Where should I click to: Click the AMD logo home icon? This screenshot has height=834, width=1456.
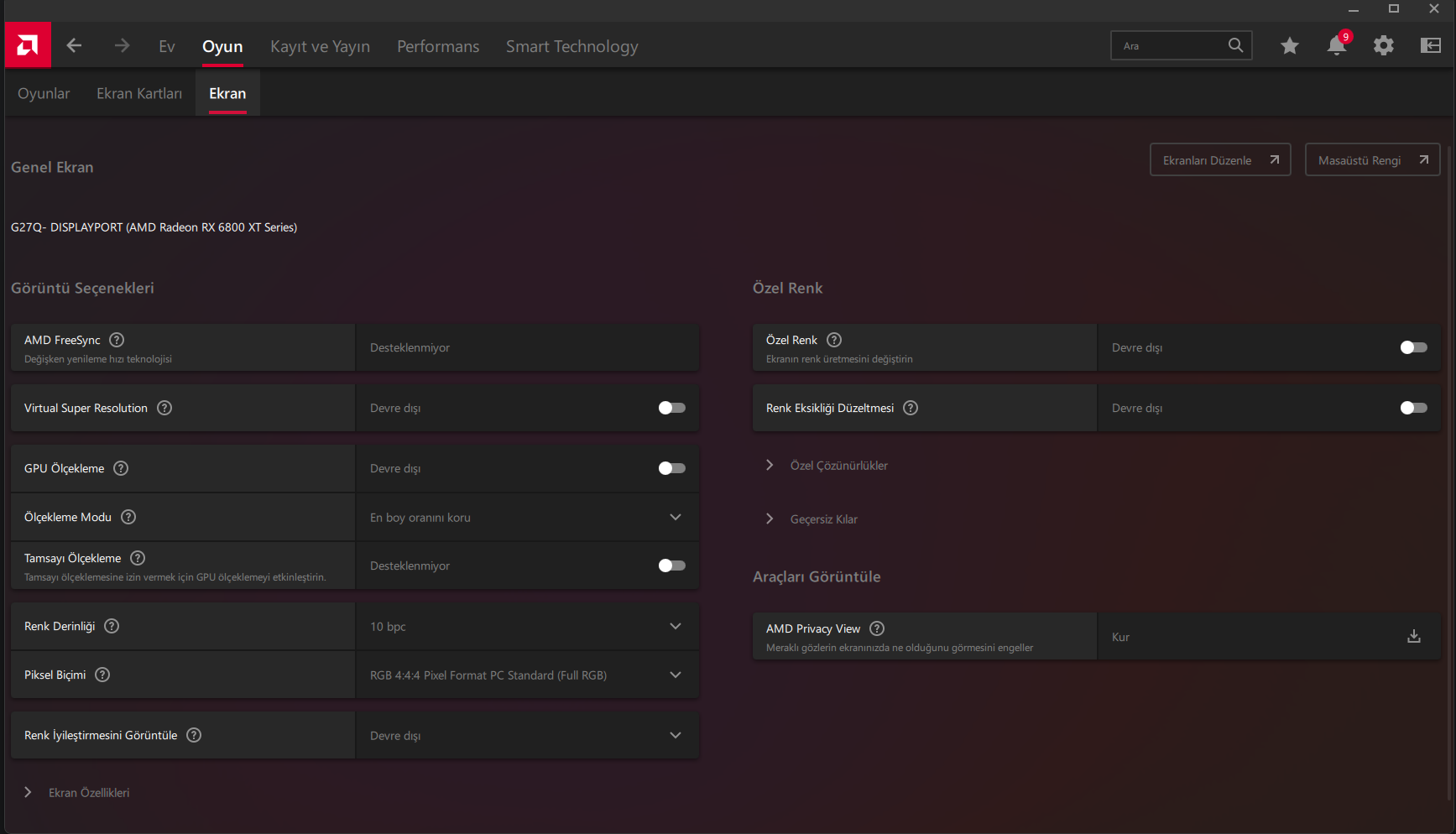tap(28, 45)
